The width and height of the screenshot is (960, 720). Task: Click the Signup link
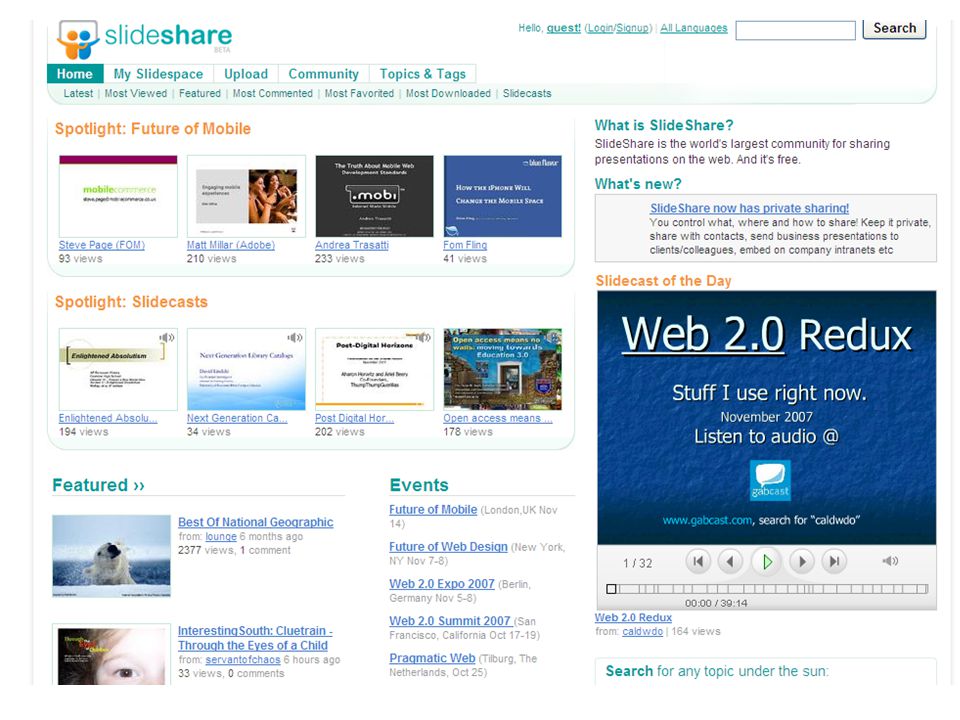click(x=632, y=28)
